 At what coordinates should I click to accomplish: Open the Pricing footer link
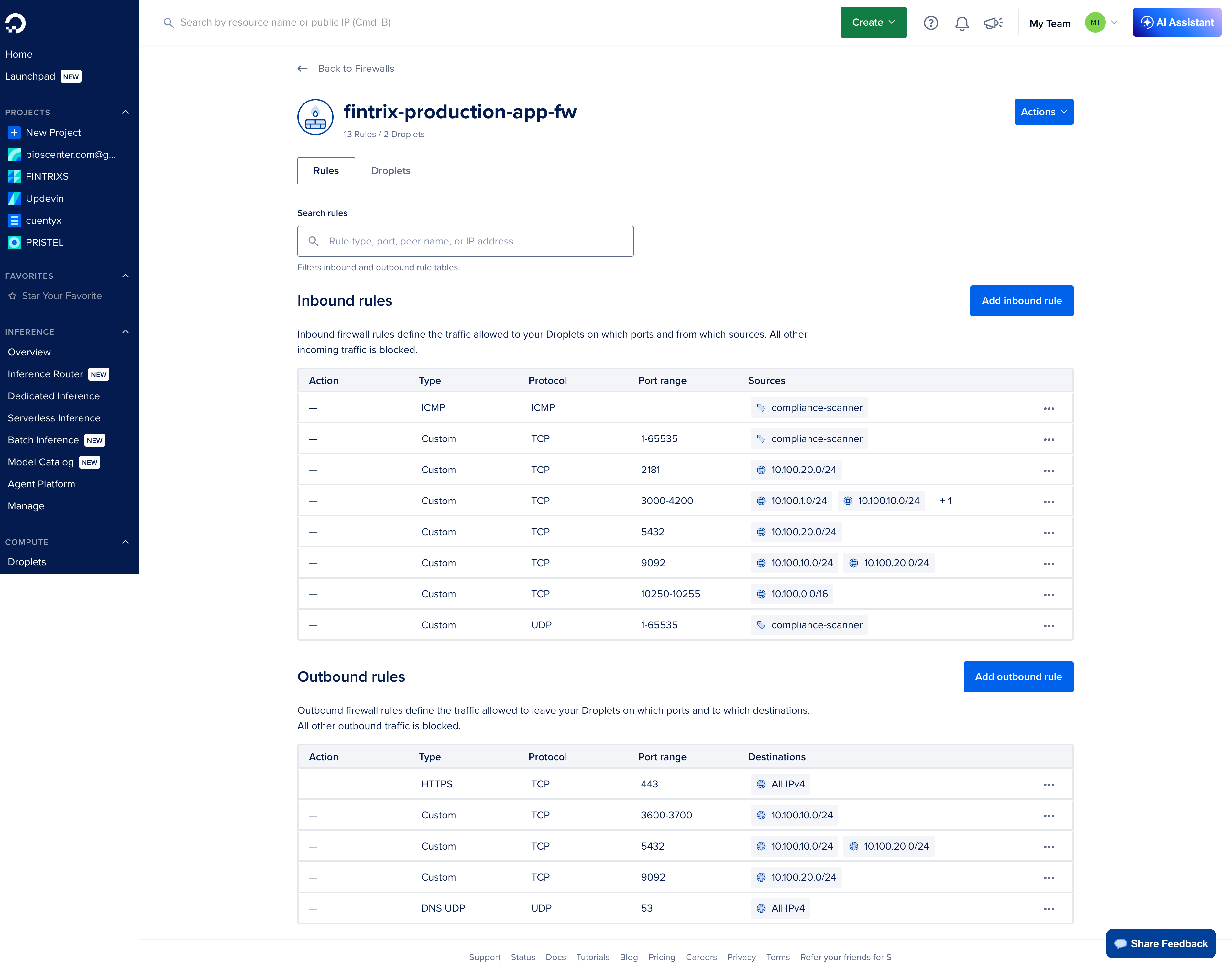(x=662, y=957)
